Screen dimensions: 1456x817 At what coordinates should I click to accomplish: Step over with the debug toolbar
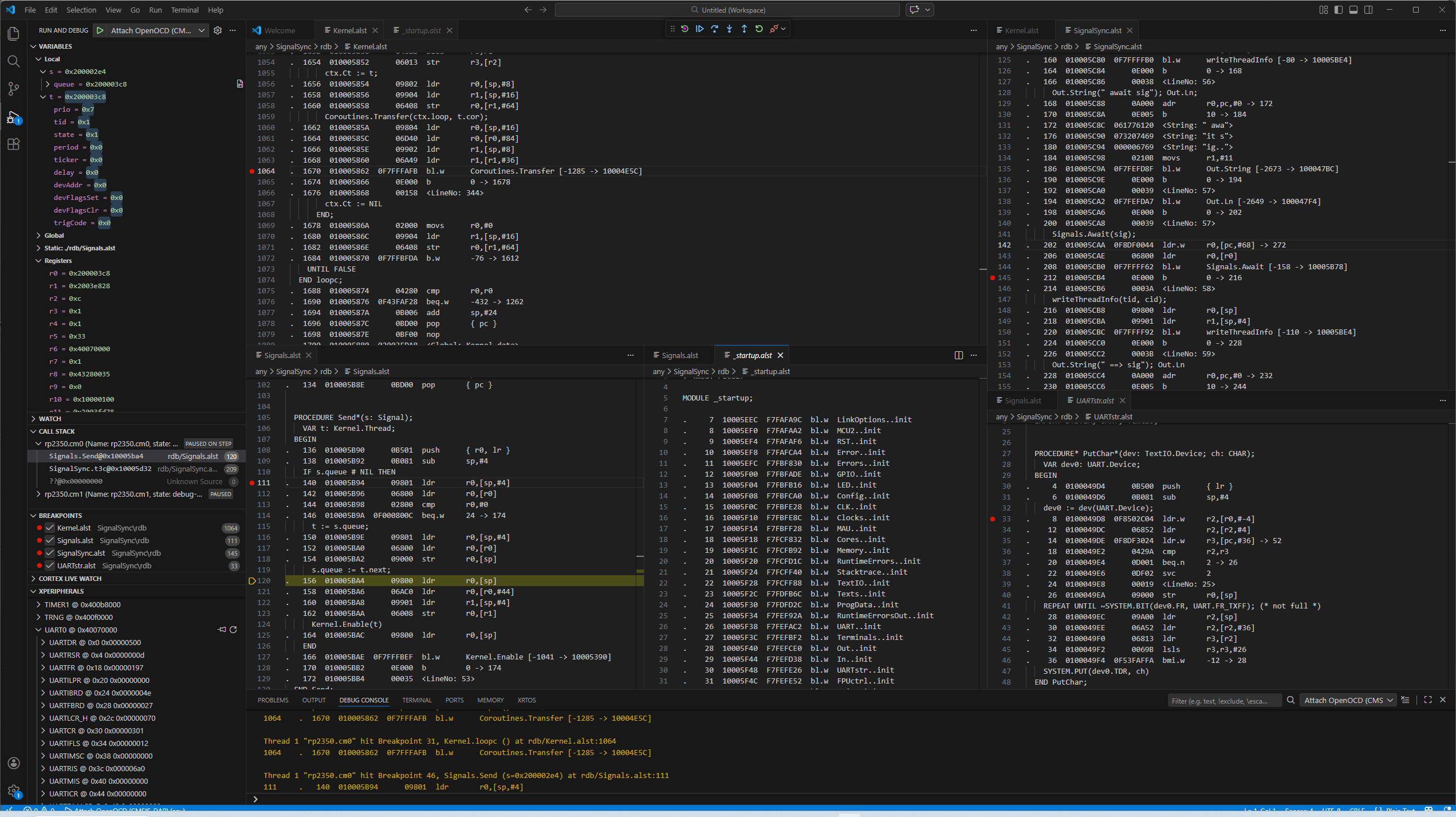tap(714, 29)
